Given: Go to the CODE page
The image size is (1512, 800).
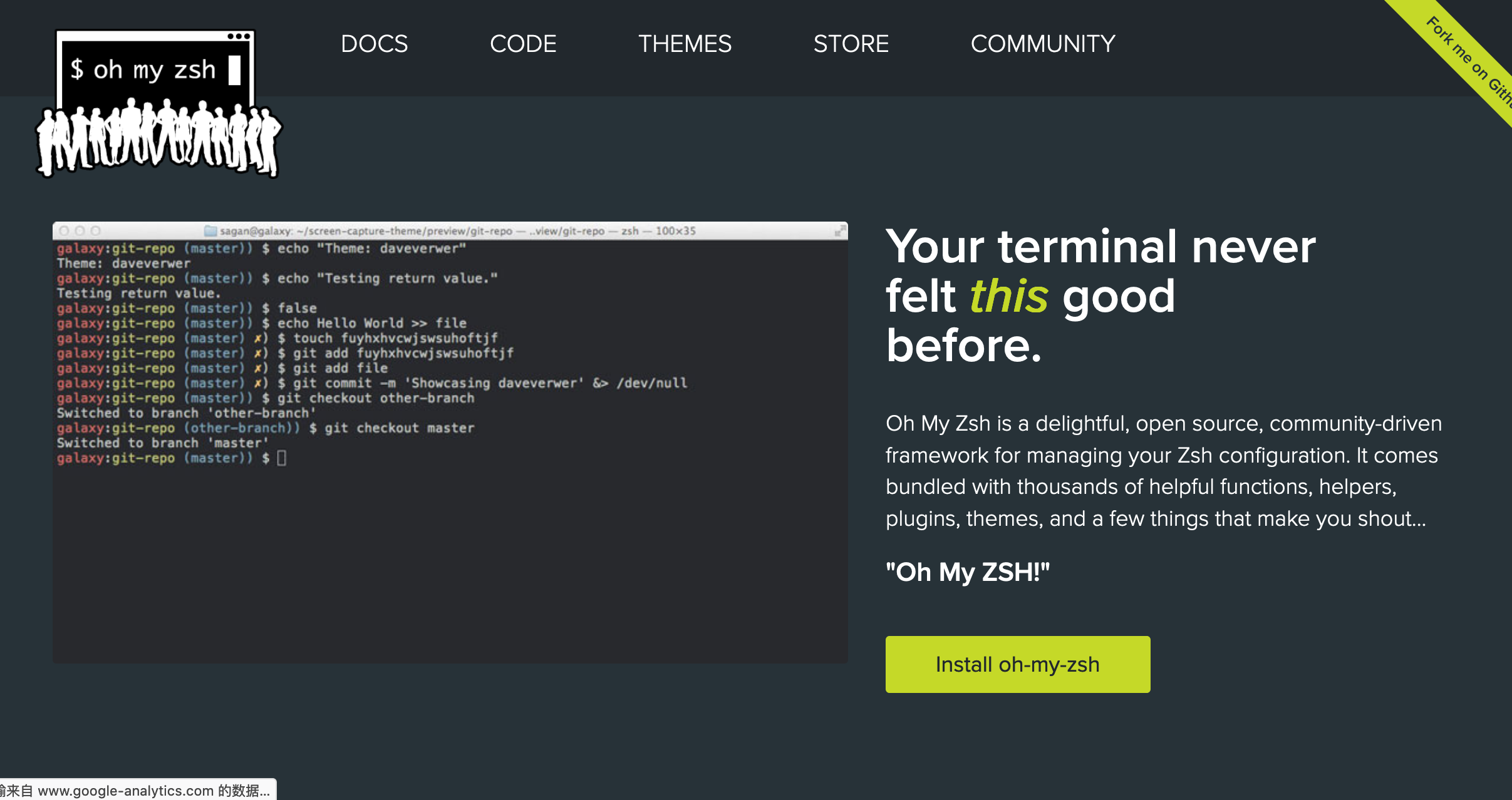Looking at the screenshot, I should pos(523,44).
